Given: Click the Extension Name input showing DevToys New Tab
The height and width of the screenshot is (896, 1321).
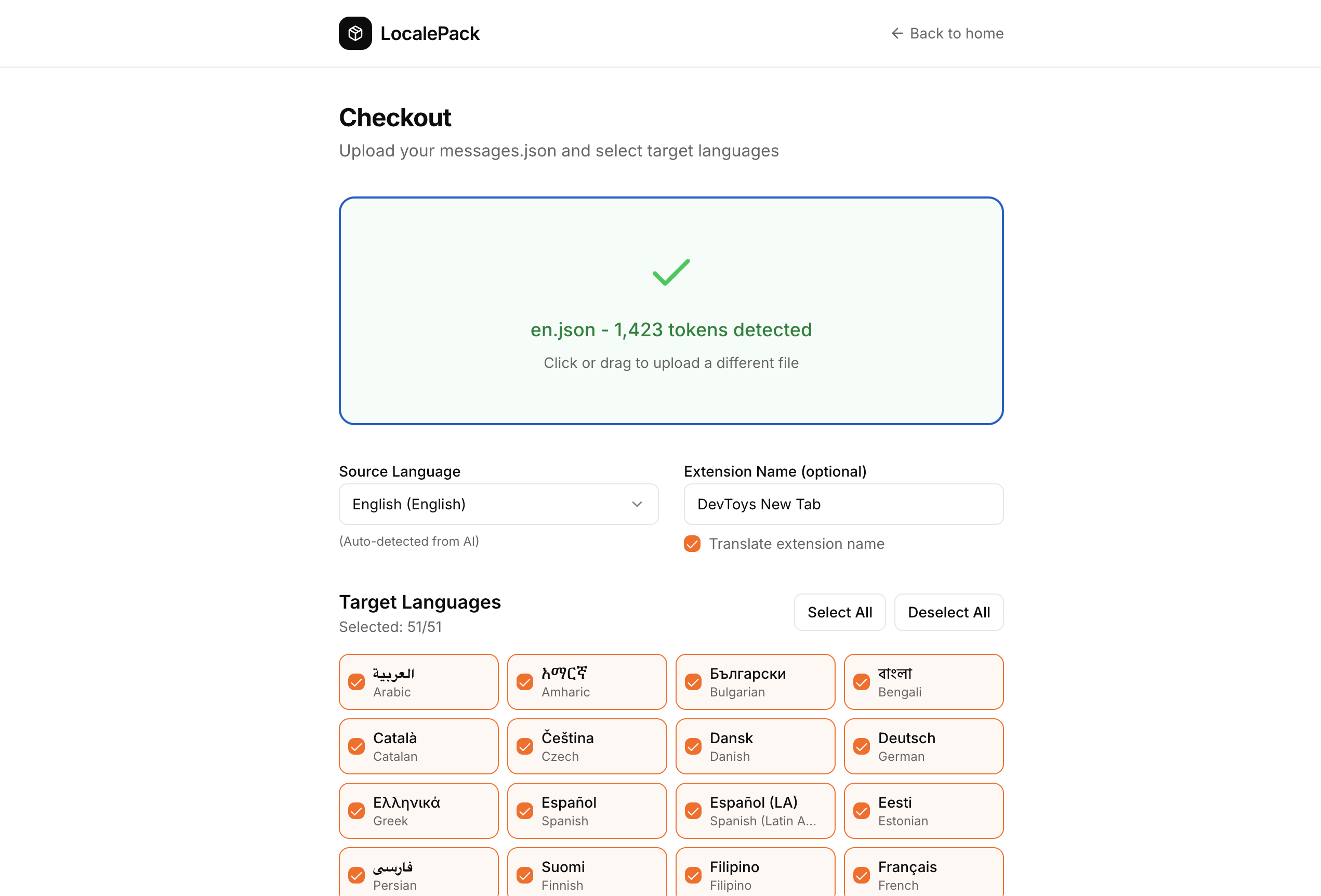Looking at the screenshot, I should [843, 504].
